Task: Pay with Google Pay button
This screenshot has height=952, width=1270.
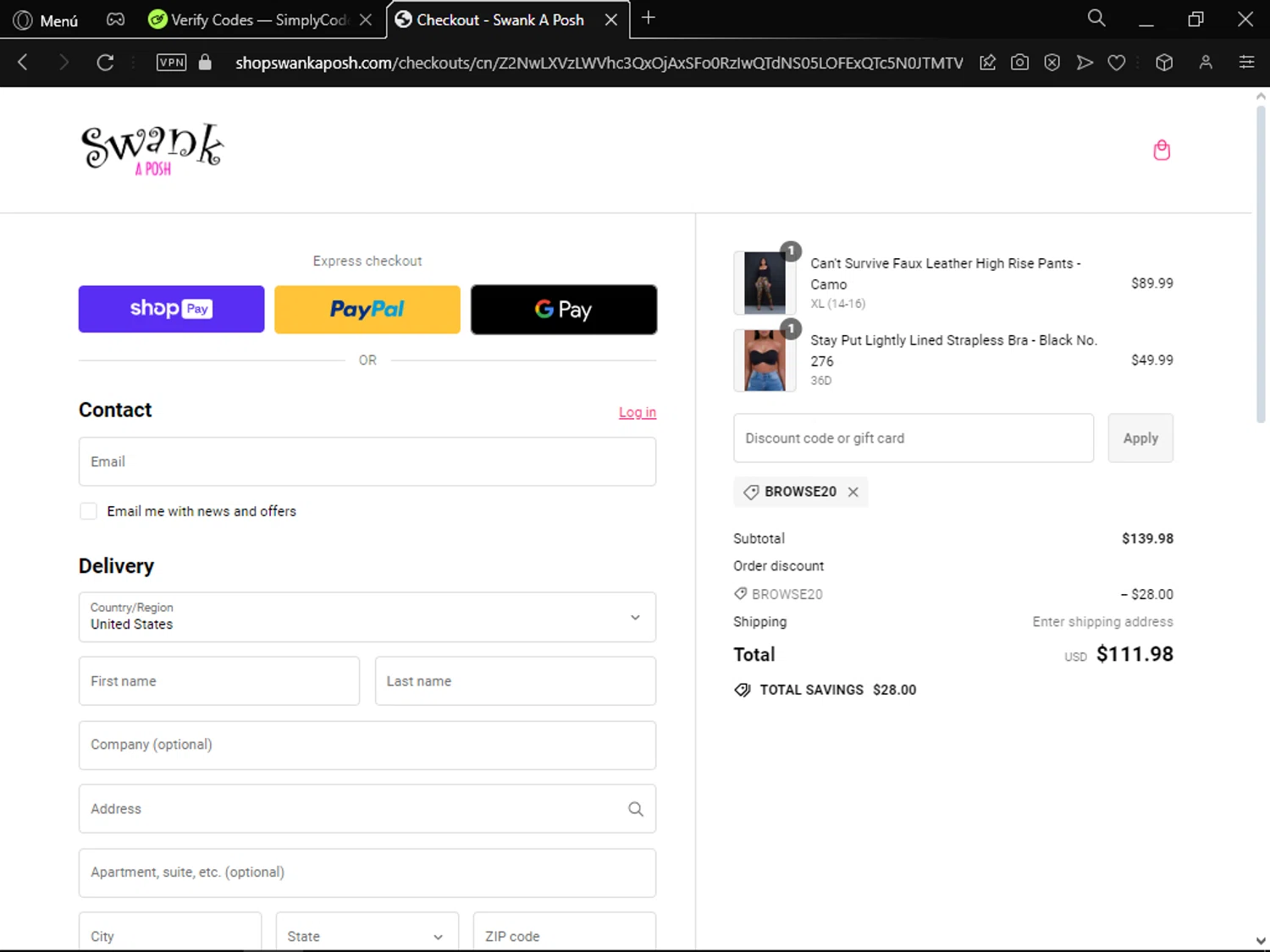Action: coord(564,309)
